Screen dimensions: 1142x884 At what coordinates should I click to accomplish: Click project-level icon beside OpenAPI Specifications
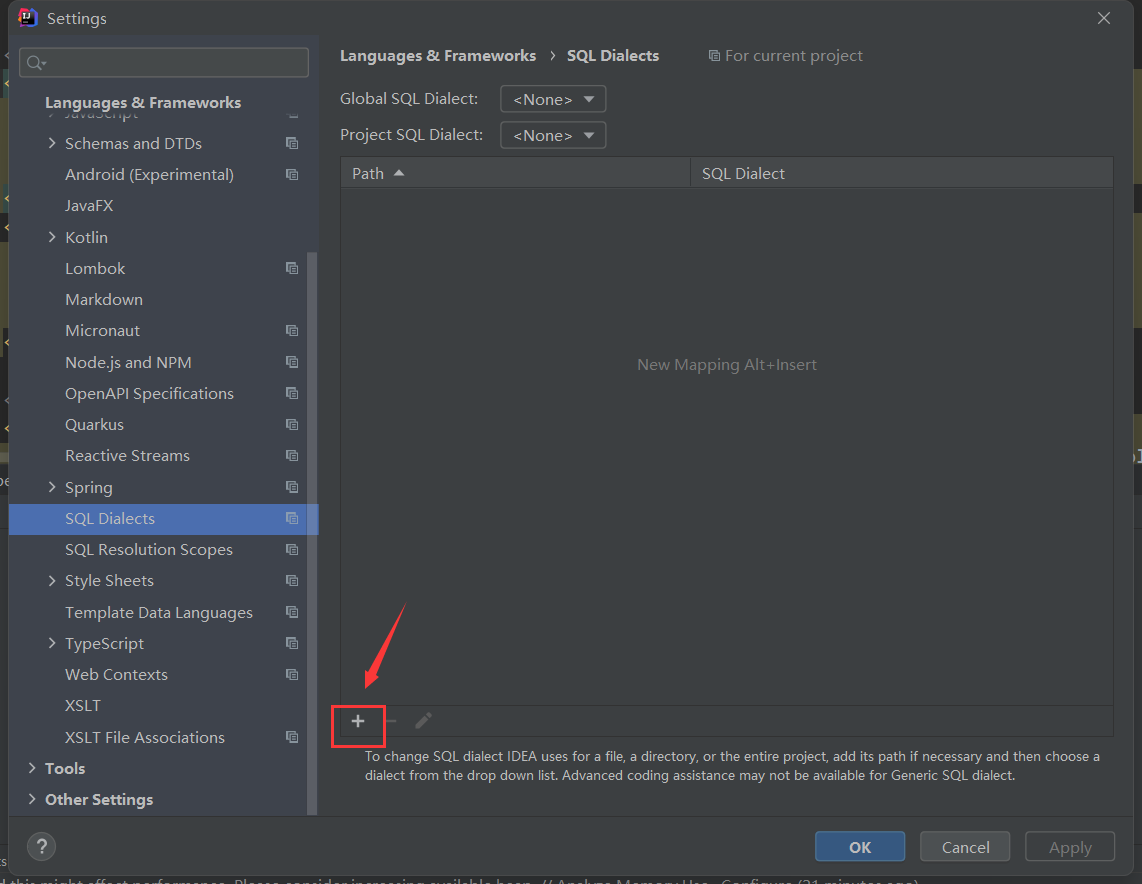[292, 394]
